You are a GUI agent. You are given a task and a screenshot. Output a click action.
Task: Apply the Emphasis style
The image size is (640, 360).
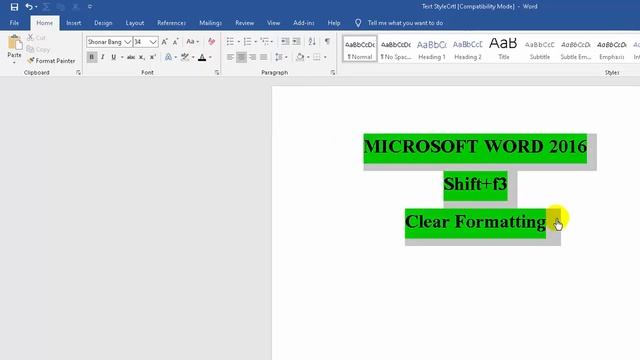point(611,49)
